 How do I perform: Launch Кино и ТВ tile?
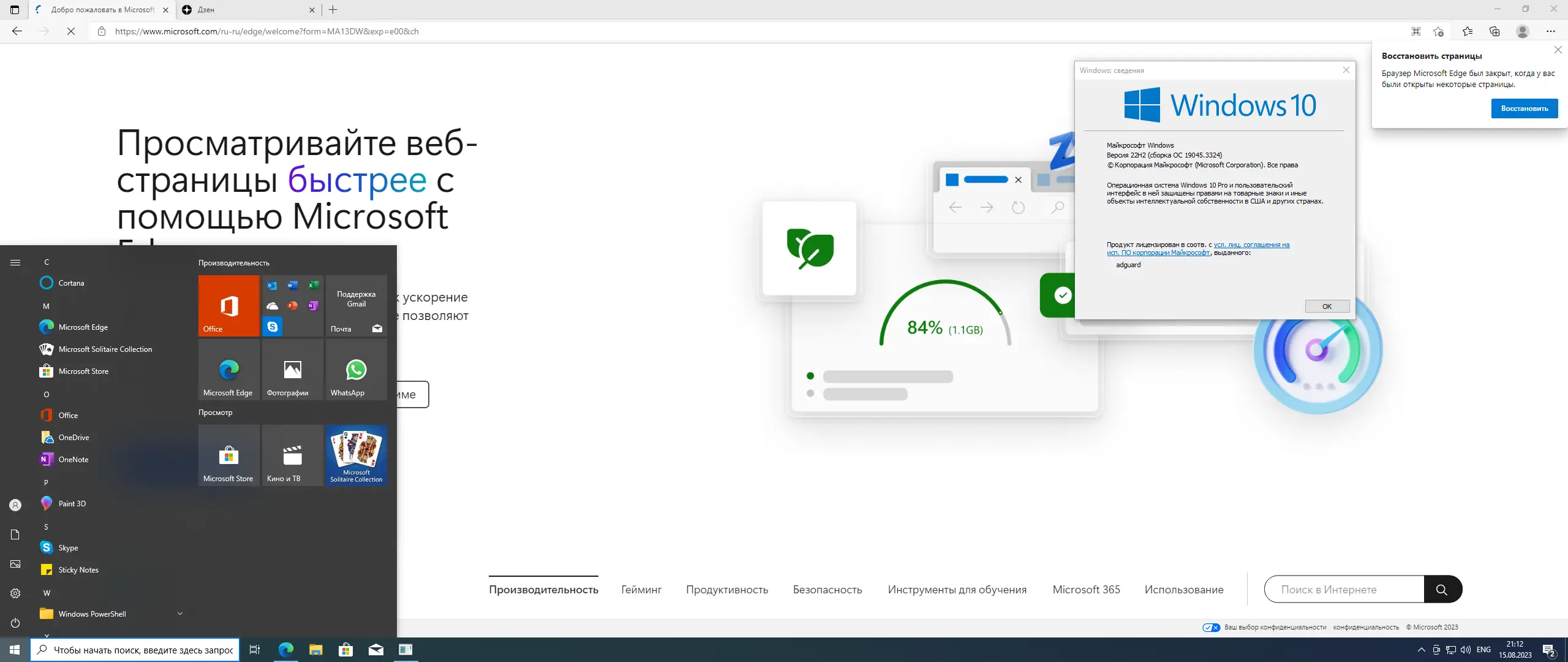(292, 455)
